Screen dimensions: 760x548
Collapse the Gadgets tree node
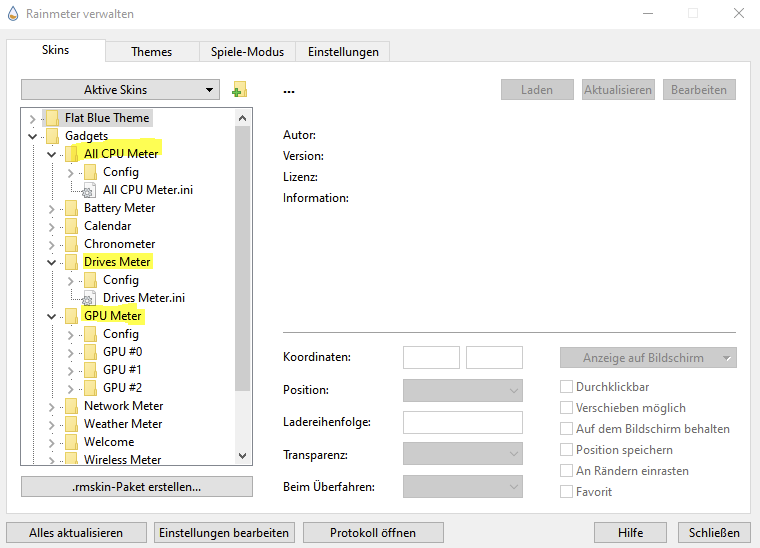click(x=32, y=136)
